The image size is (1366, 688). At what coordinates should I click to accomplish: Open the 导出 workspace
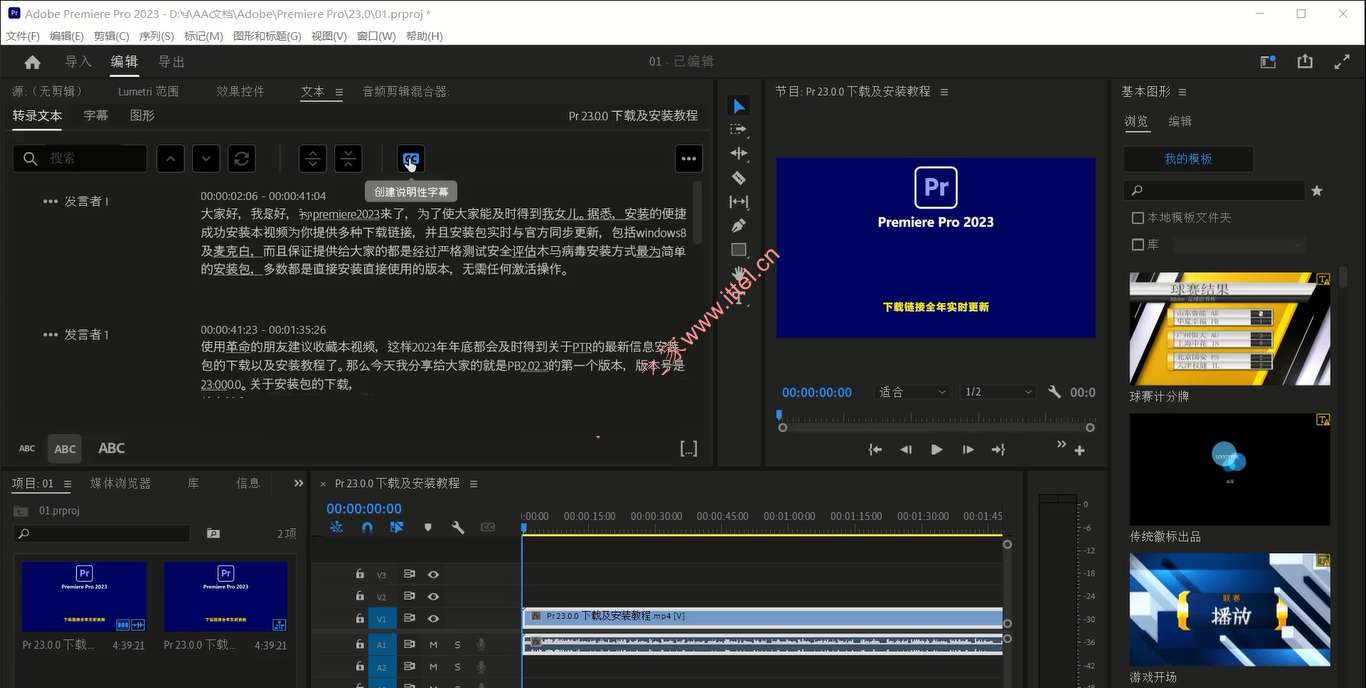[172, 62]
